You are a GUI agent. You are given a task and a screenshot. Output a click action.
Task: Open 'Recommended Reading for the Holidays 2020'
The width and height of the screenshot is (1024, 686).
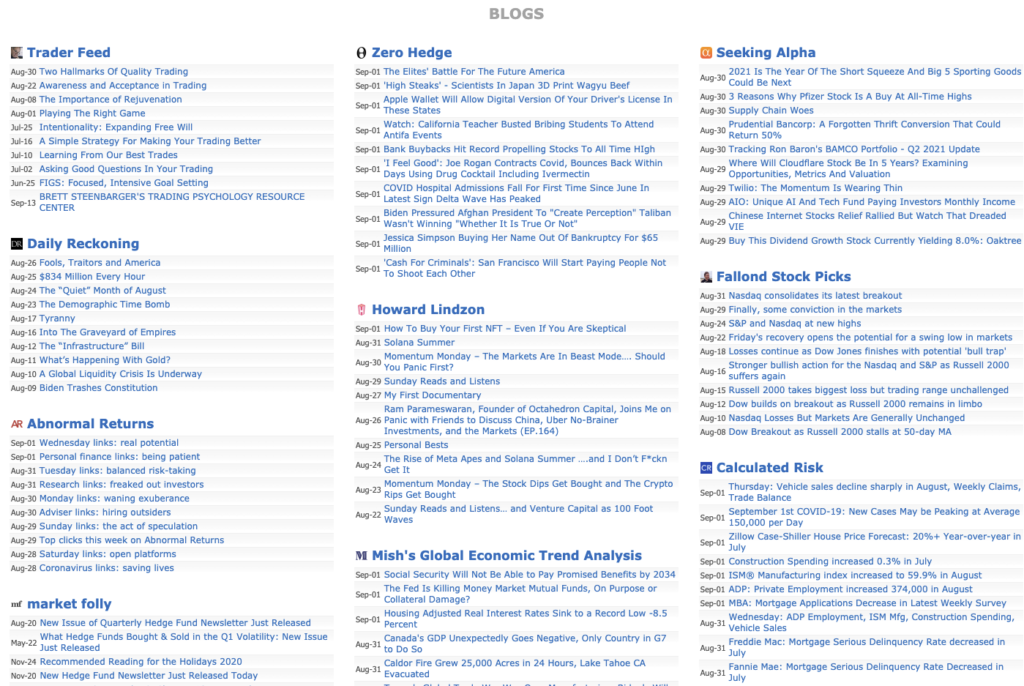pyautogui.click(x=140, y=662)
